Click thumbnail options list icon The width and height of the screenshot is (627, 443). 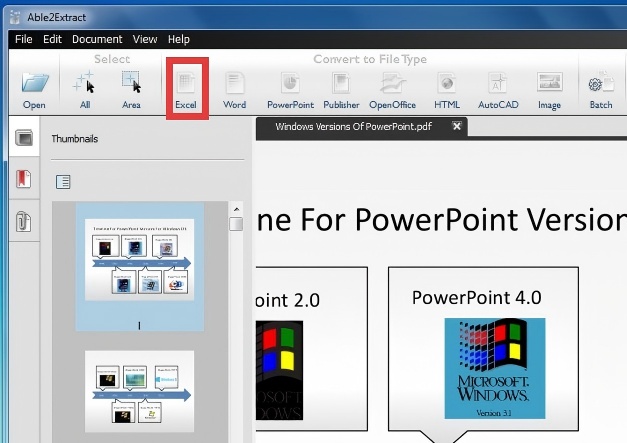click(63, 182)
